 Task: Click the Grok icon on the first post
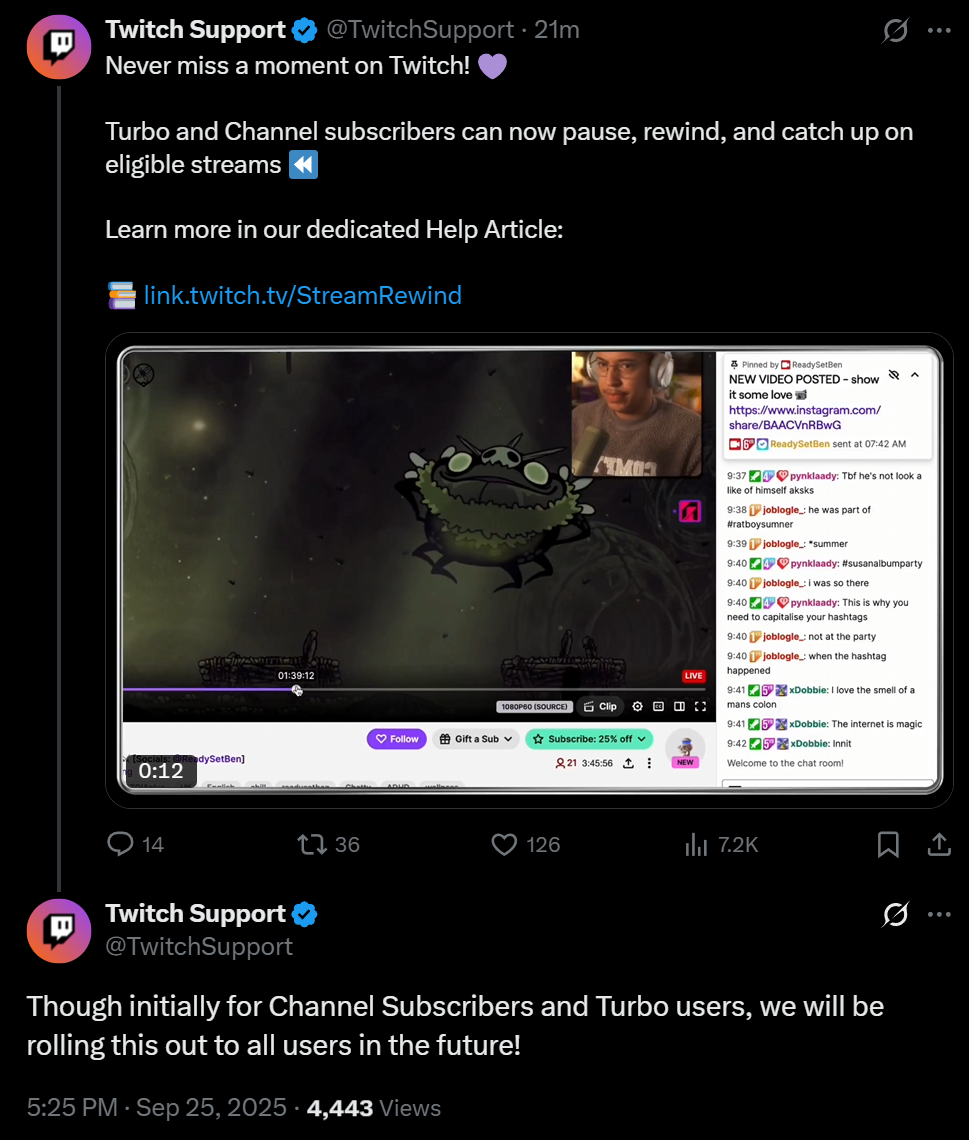[895, 31]
